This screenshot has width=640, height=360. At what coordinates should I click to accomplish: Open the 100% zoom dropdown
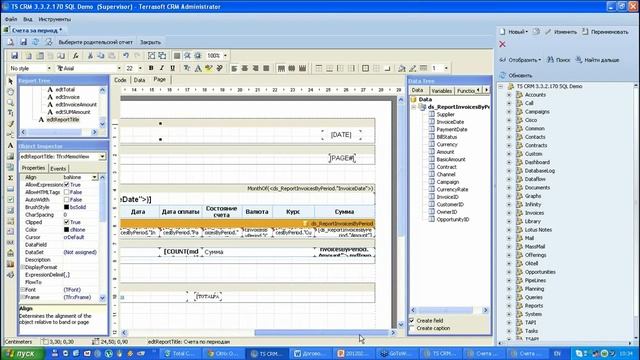pos(225,56)
